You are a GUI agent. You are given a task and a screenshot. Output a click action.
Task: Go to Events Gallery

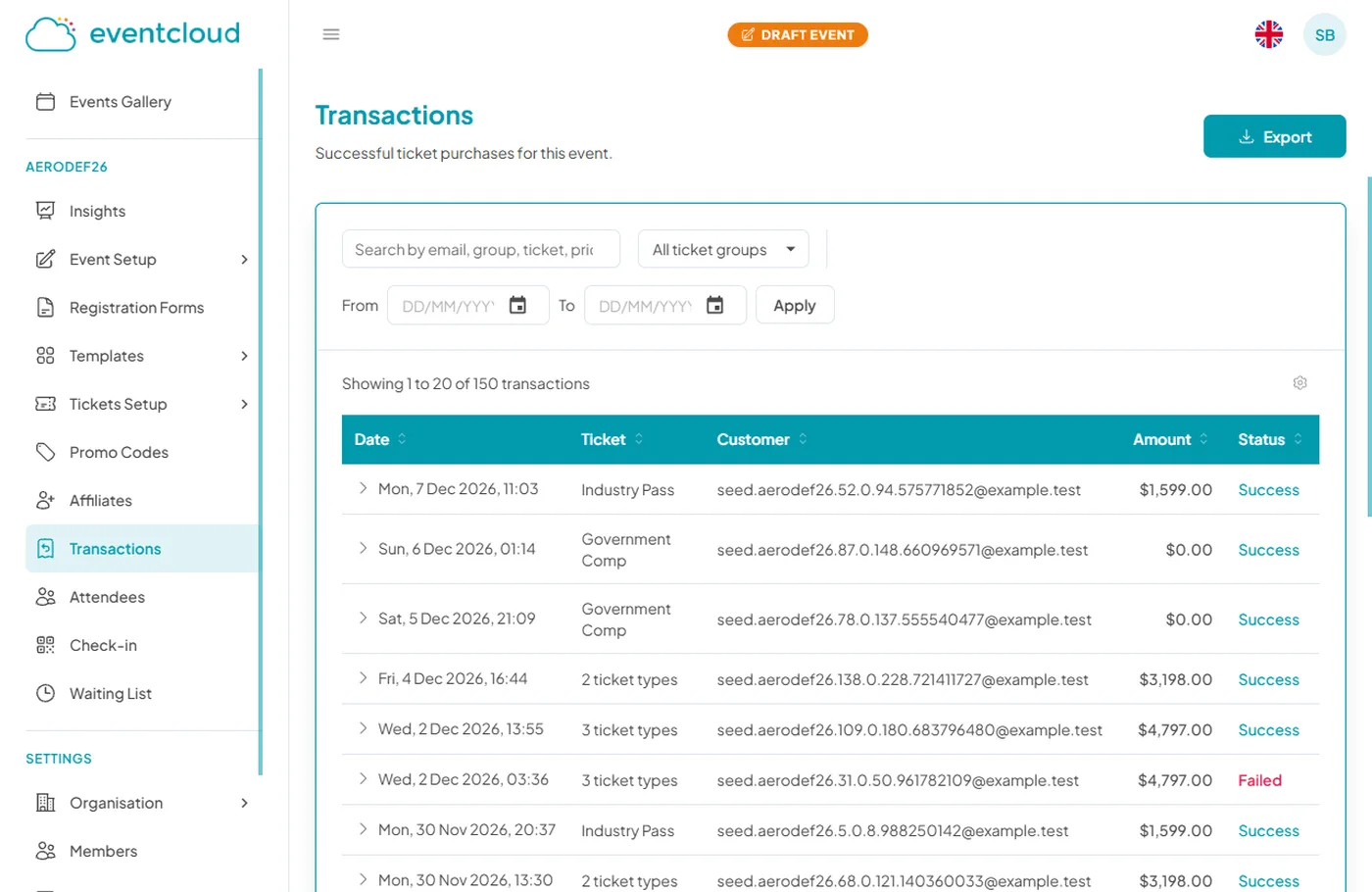click(x=142, y=102)
